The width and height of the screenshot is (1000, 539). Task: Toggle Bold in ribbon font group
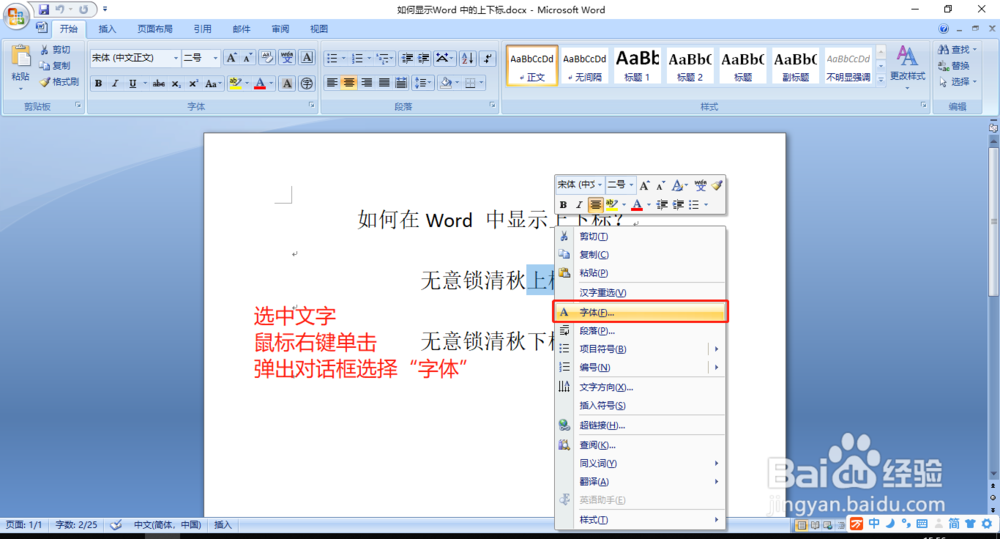tap(98, 84)
